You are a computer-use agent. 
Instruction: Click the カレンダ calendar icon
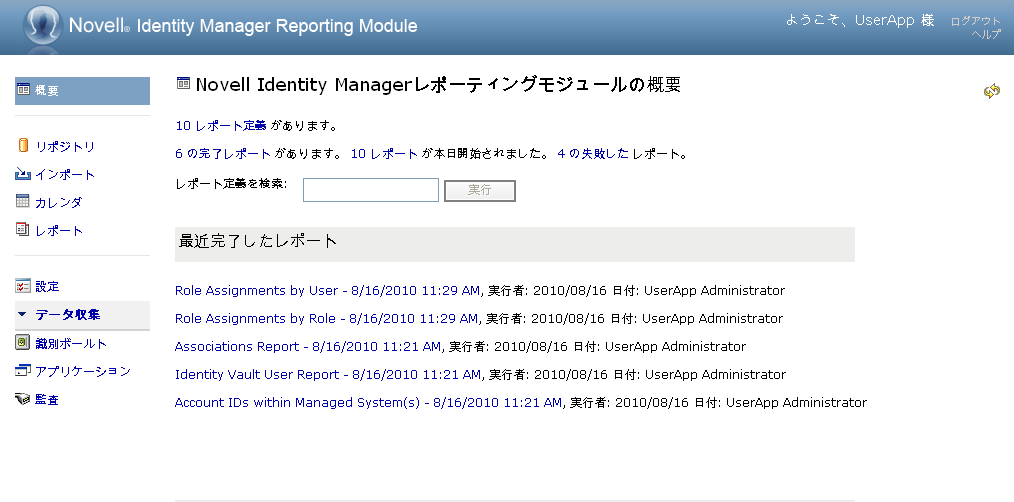tap(23, 201)
